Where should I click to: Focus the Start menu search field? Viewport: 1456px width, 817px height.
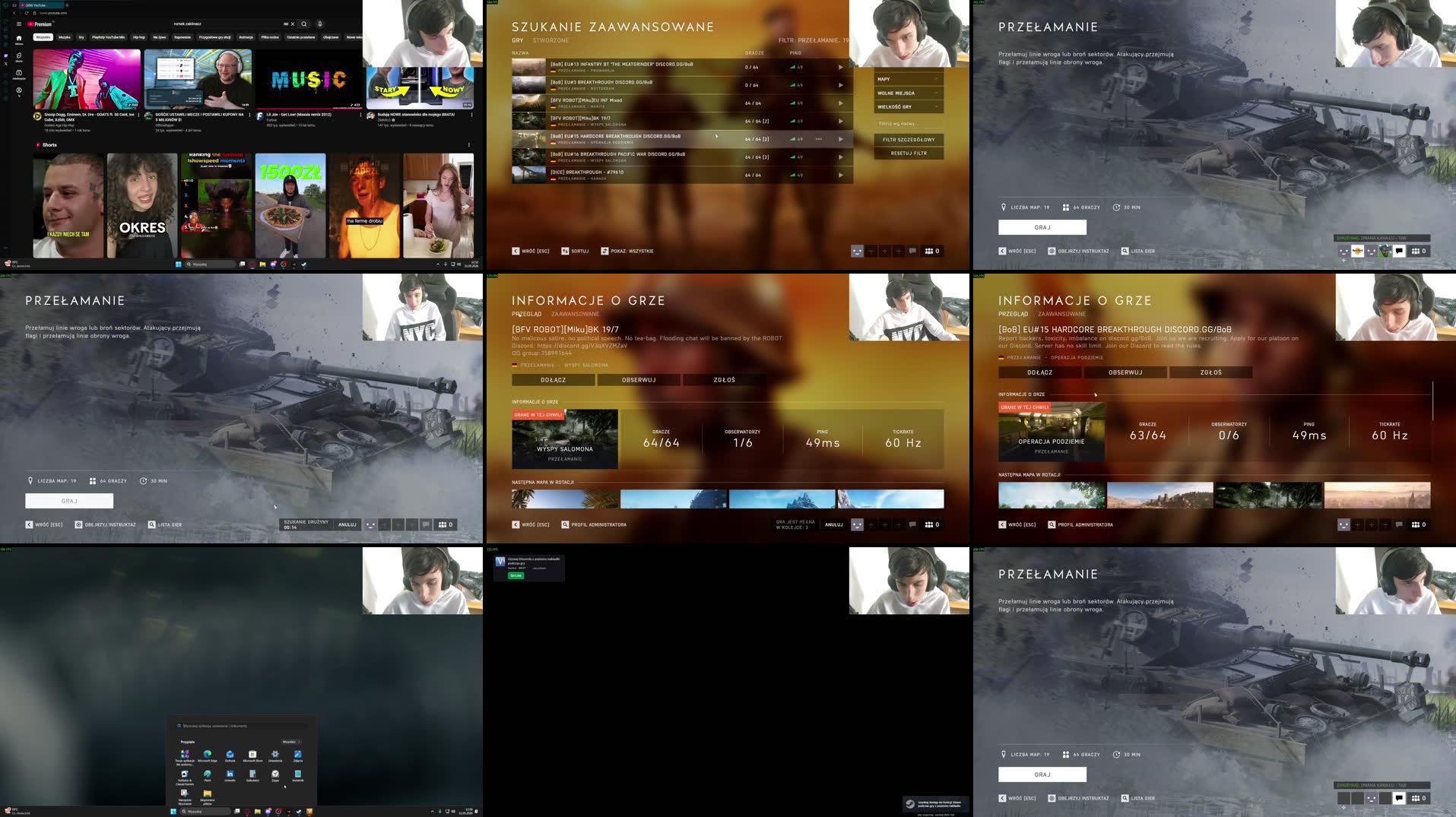[242, 726]
